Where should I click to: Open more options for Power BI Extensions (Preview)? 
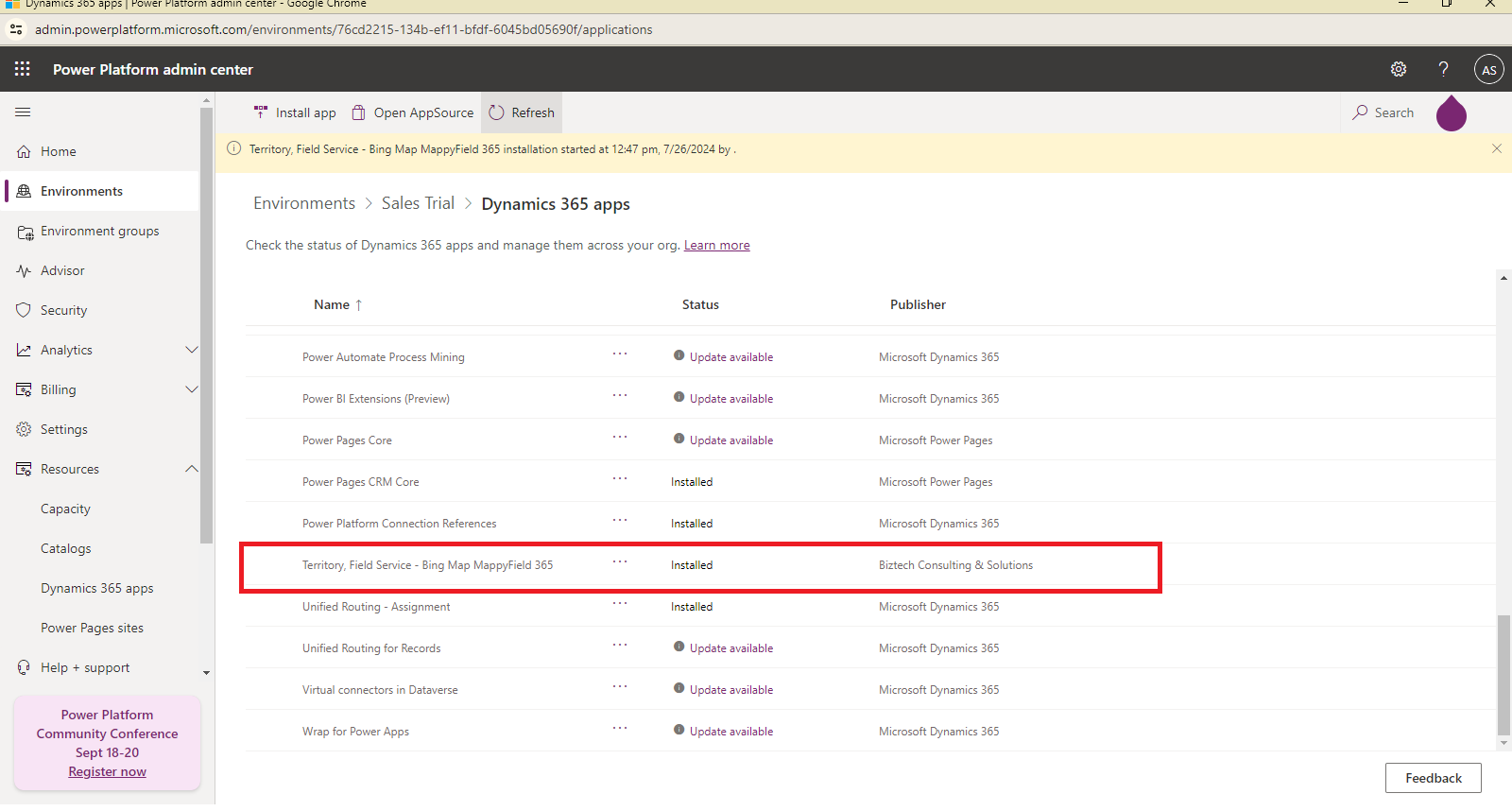point(620,395)
